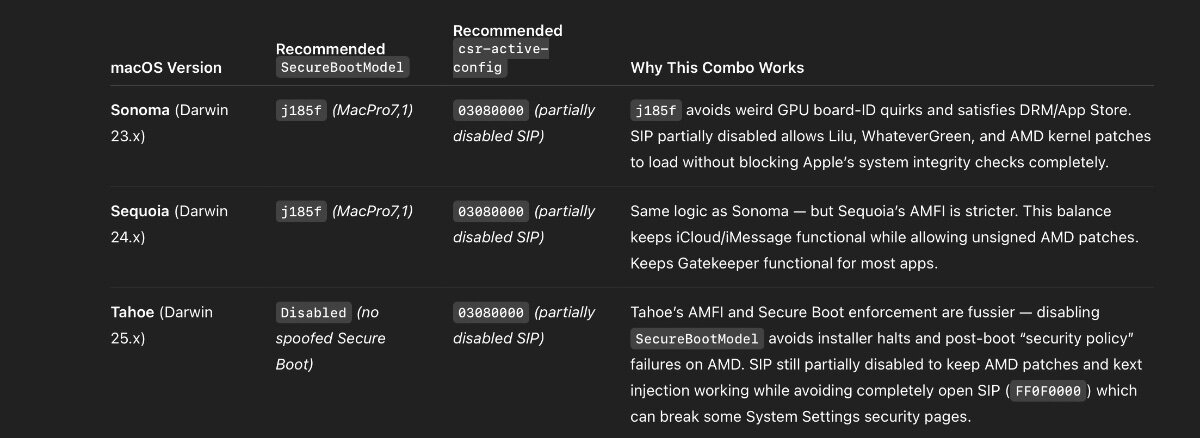Screen dimensions: 1200x438
Task: Click 03080000 value in Sonoma row
Action: [x=491, y=110]
